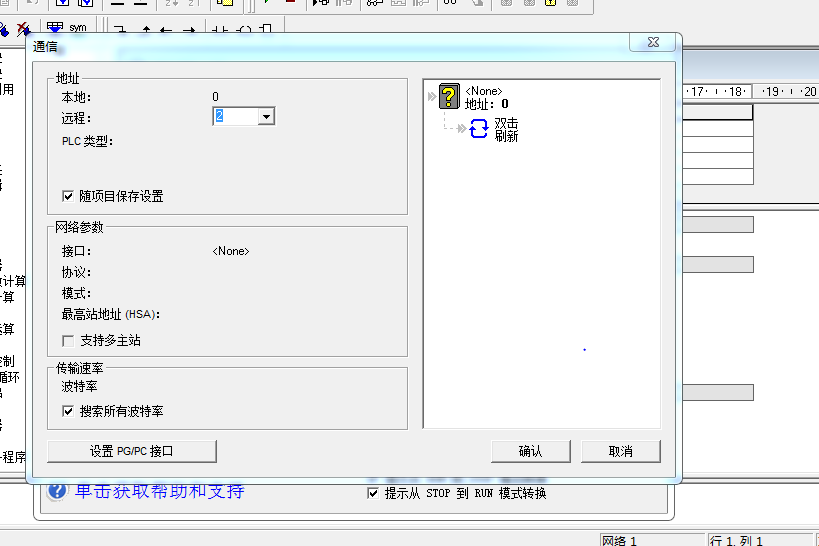This screenshot has width=819, height=546.
Task: Uncheck 搜索所有波特率 checkbox
Action: point(68,411)
